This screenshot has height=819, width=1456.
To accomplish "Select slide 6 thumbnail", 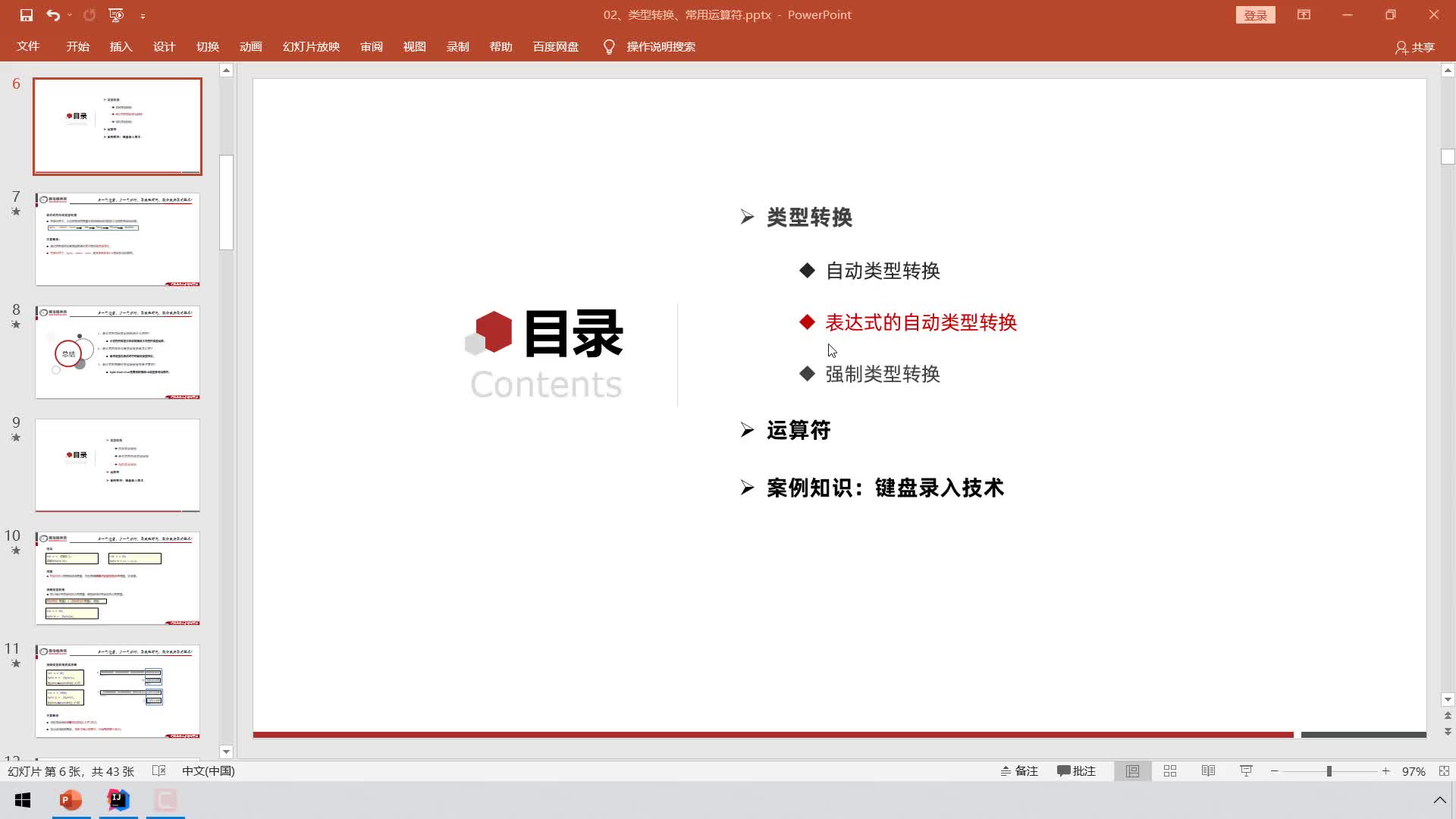I will click(x=118, y=126).
